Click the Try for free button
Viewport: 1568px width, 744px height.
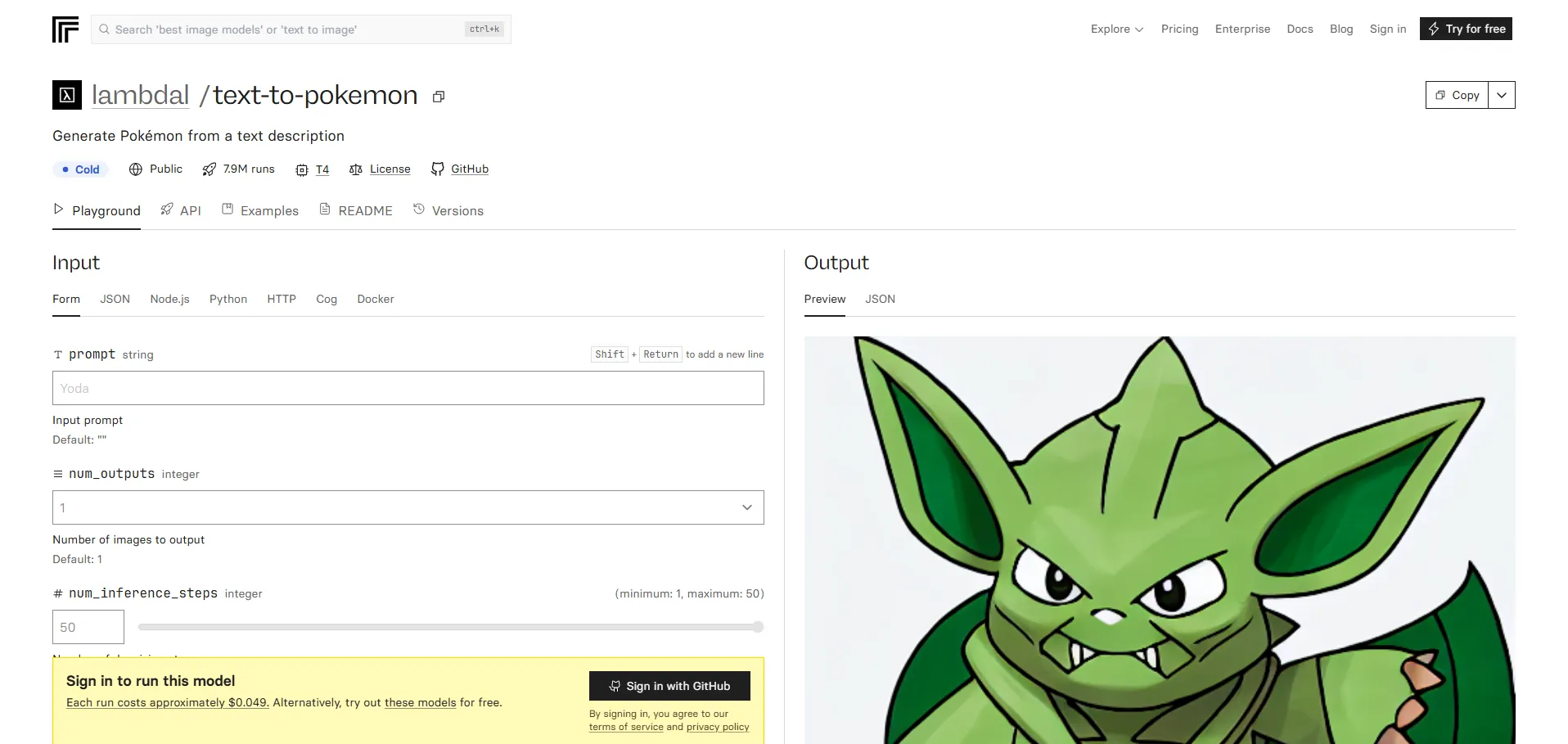click(1465, 29)
